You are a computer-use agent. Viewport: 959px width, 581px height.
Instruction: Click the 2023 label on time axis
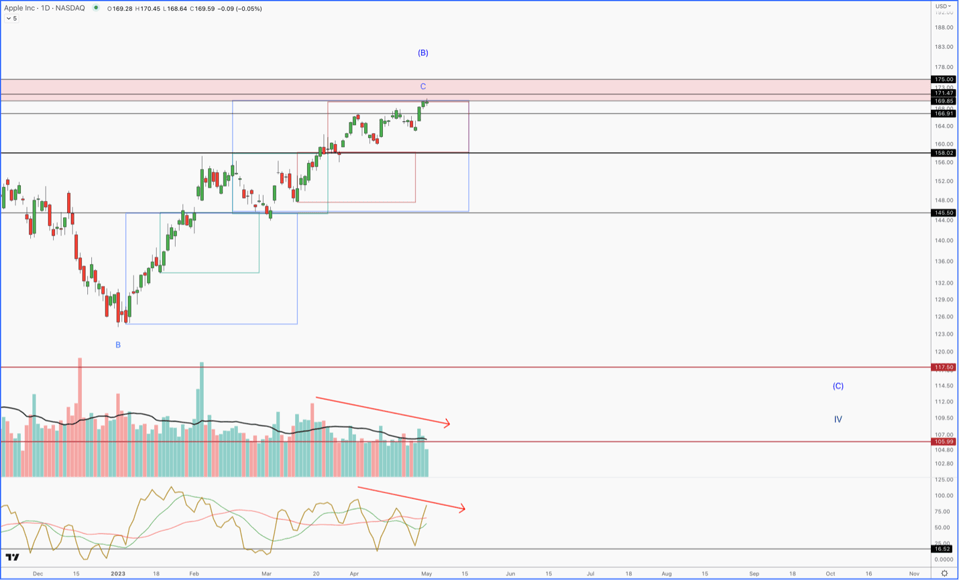[x=118, y=574]
